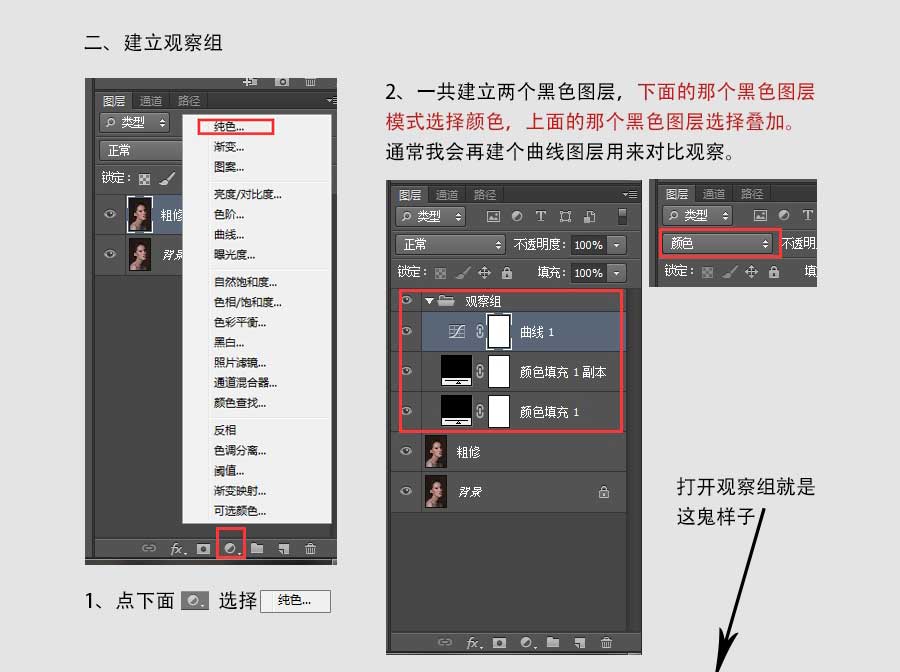Viewport: 900px width, 672px height.
Task: Hide the 曲线 1 layer
Action: click(405, 331)
